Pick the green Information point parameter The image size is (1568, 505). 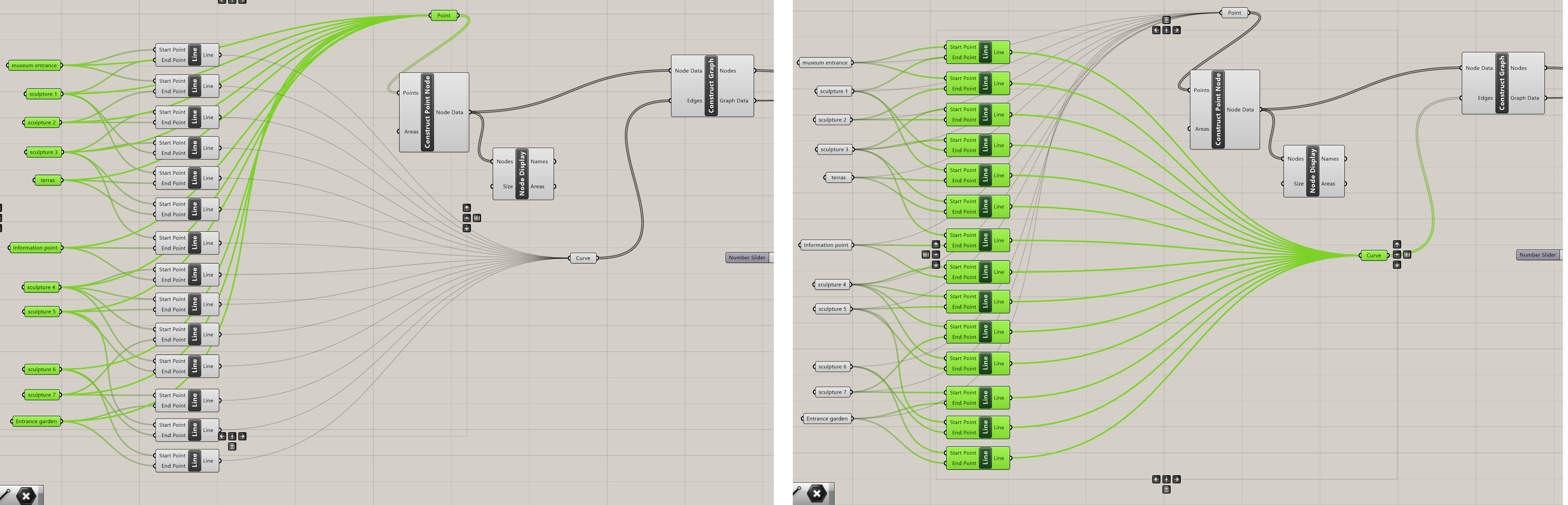coord(35,248)
